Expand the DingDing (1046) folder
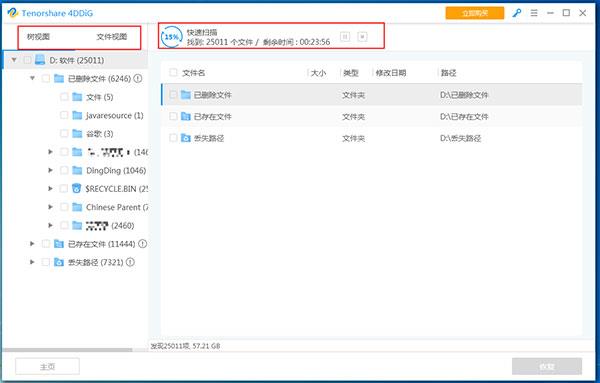This screenshot has width=600, height=383. tap(50, 170)
